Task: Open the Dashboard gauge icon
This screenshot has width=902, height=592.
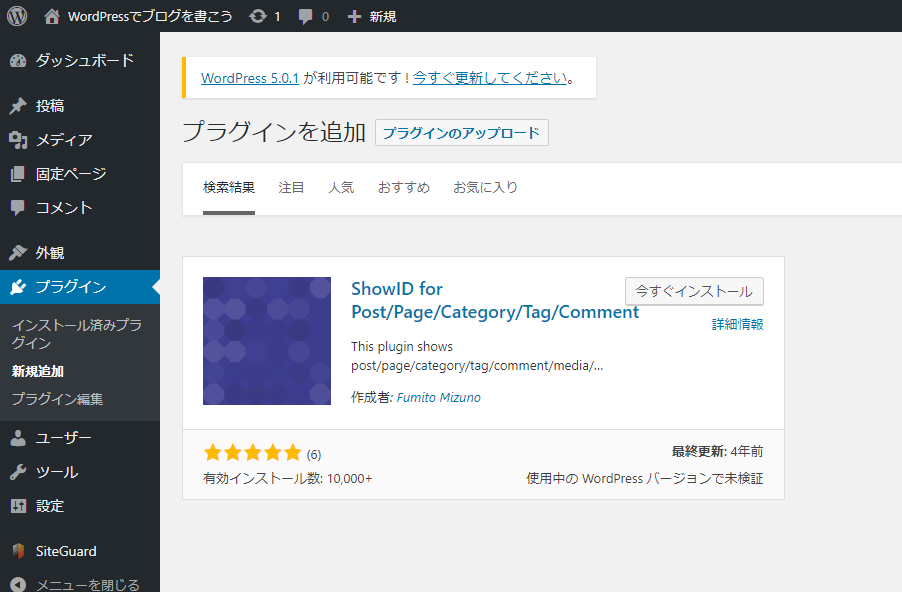Action: coord(18,60)
